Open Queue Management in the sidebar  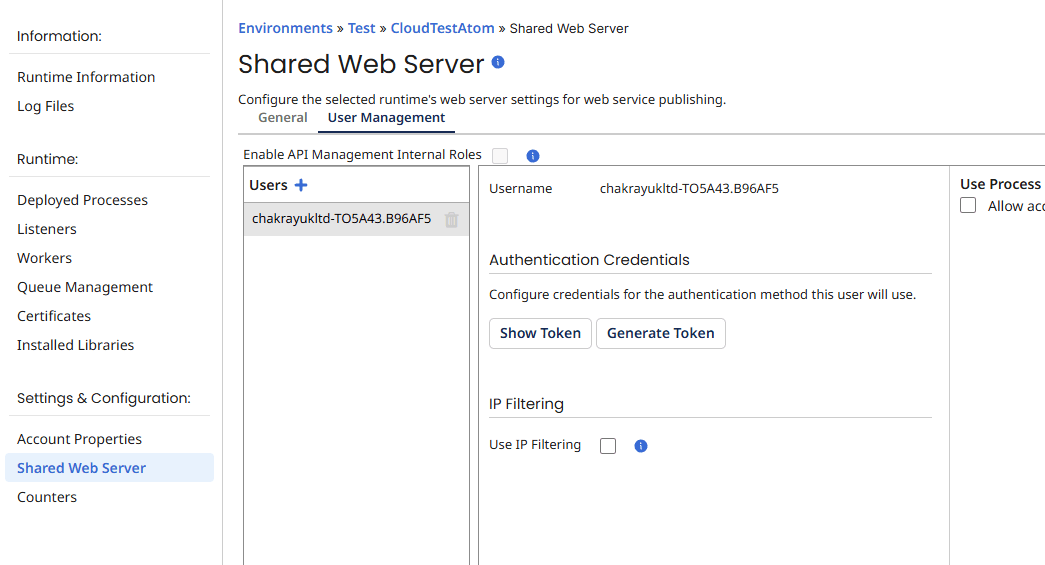(85, 287)
